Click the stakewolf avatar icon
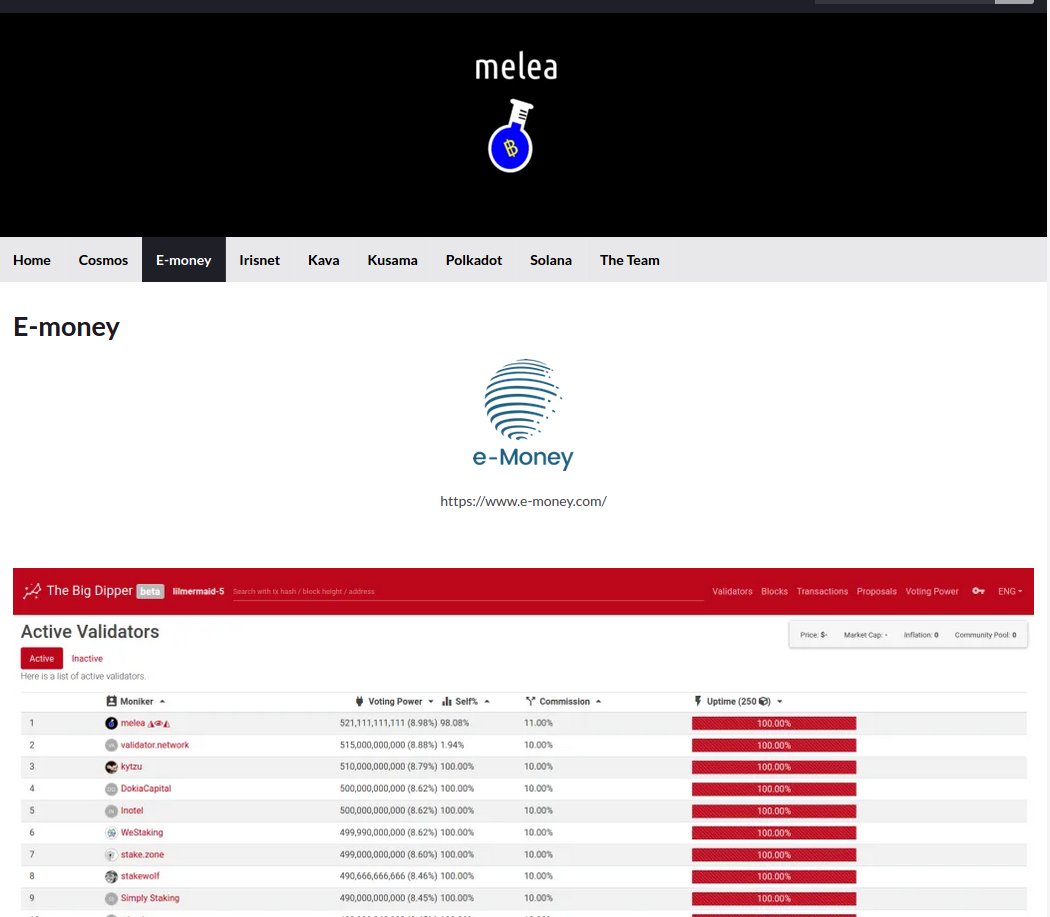The height and width of the screenshot is (917, 1050). [111, 877]
